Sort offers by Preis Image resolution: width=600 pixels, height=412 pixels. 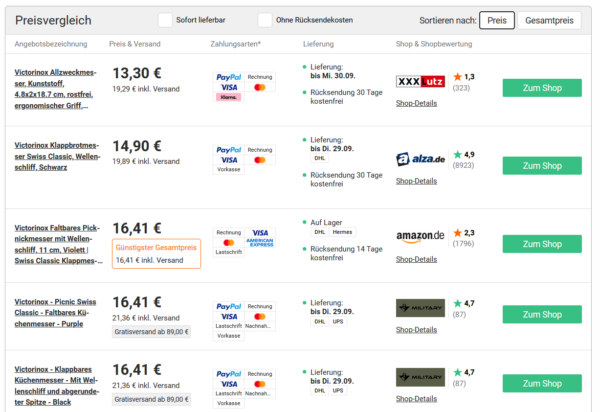[x=497, y=20]
